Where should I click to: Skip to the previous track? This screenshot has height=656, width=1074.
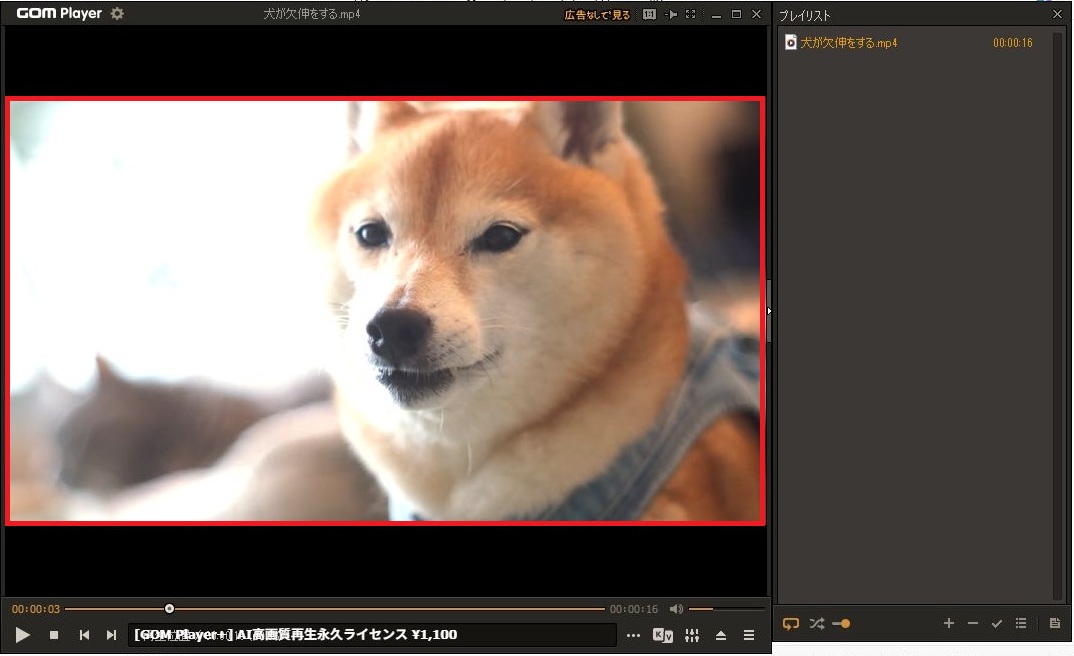coord(84,635)
